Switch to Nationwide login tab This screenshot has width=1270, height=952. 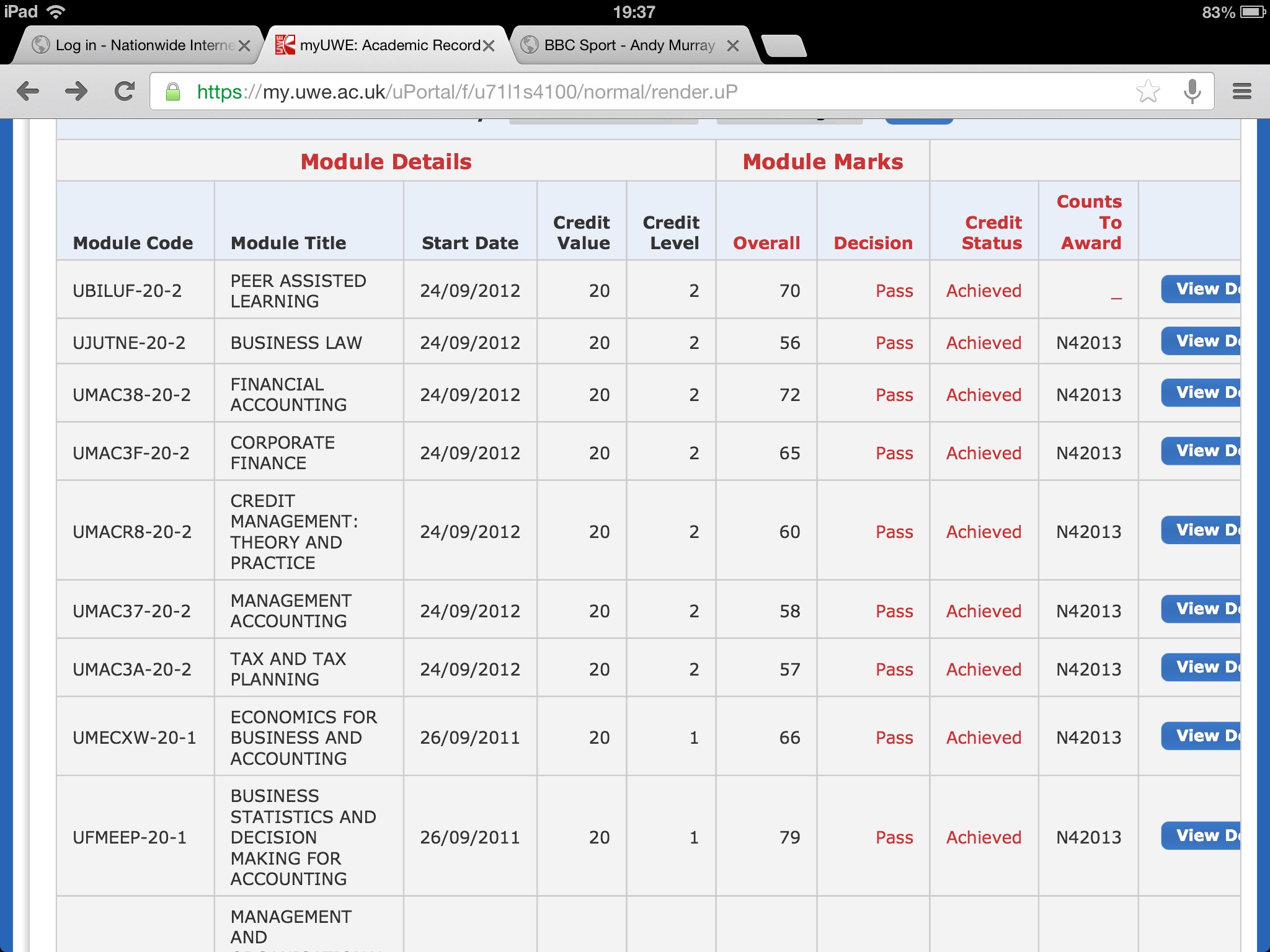143,46
